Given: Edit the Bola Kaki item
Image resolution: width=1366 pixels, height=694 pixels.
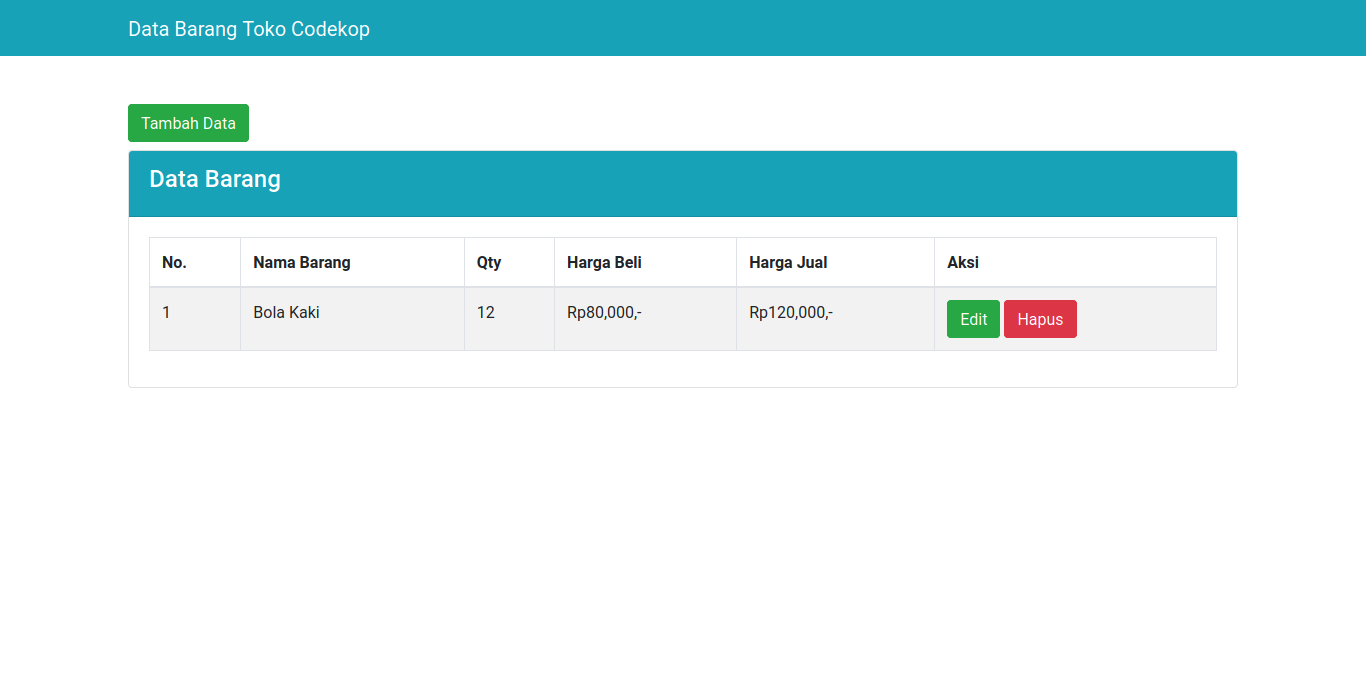Looking at the screenshot, I should coord(973,319).
